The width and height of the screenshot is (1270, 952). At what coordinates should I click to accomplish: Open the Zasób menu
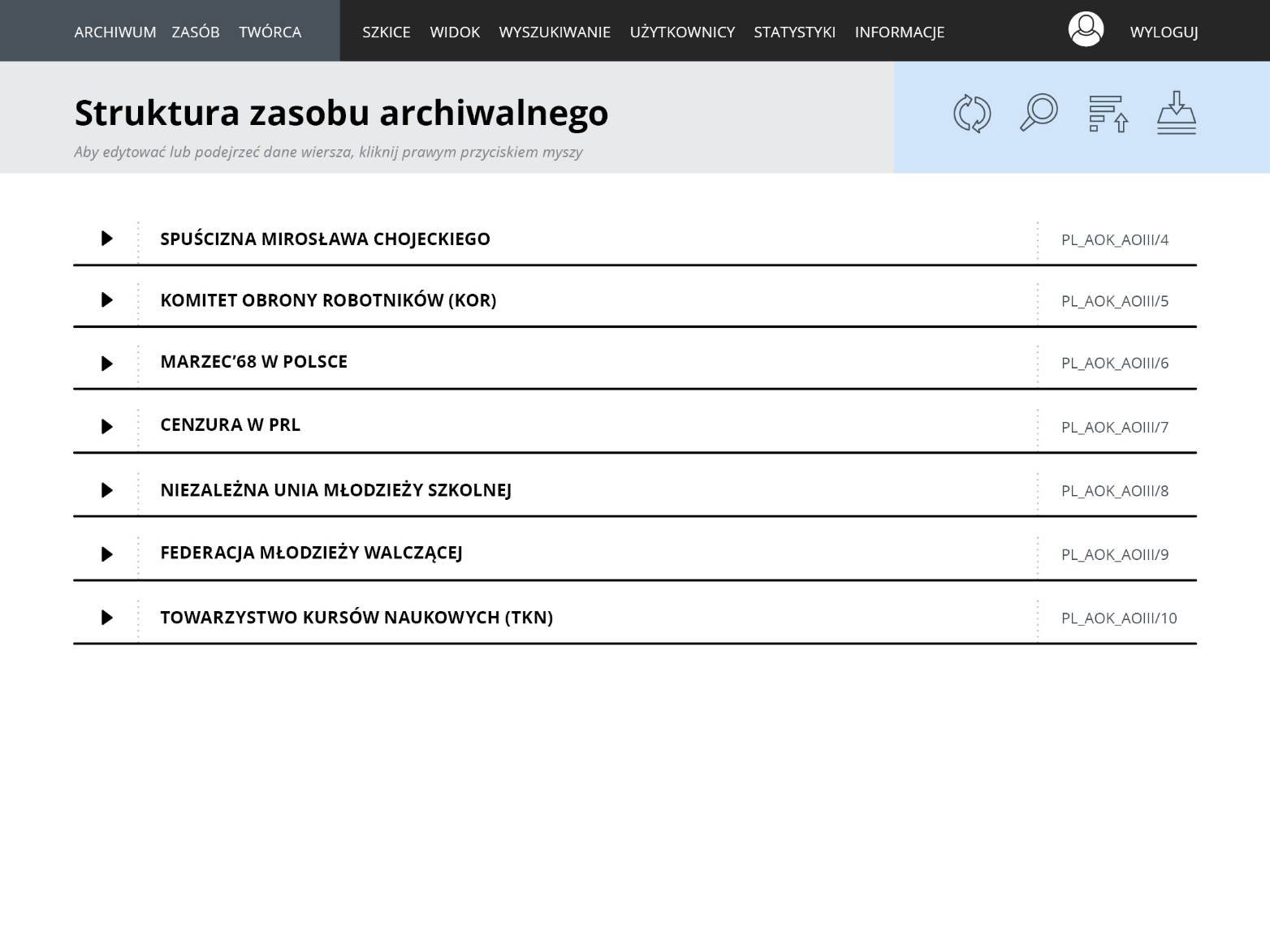pyautogui.click(x=196, y=32)
